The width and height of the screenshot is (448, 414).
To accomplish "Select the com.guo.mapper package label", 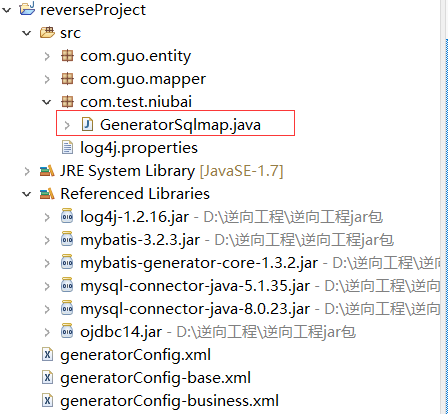I will point(143,79).
